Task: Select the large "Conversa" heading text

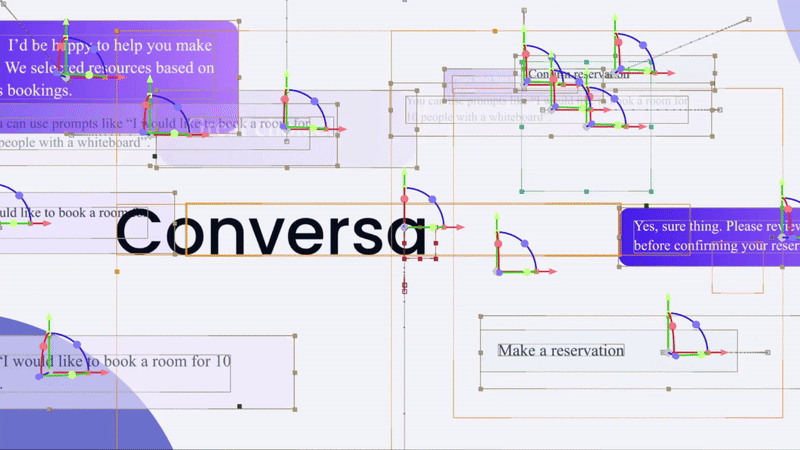Action: point(270,233)
